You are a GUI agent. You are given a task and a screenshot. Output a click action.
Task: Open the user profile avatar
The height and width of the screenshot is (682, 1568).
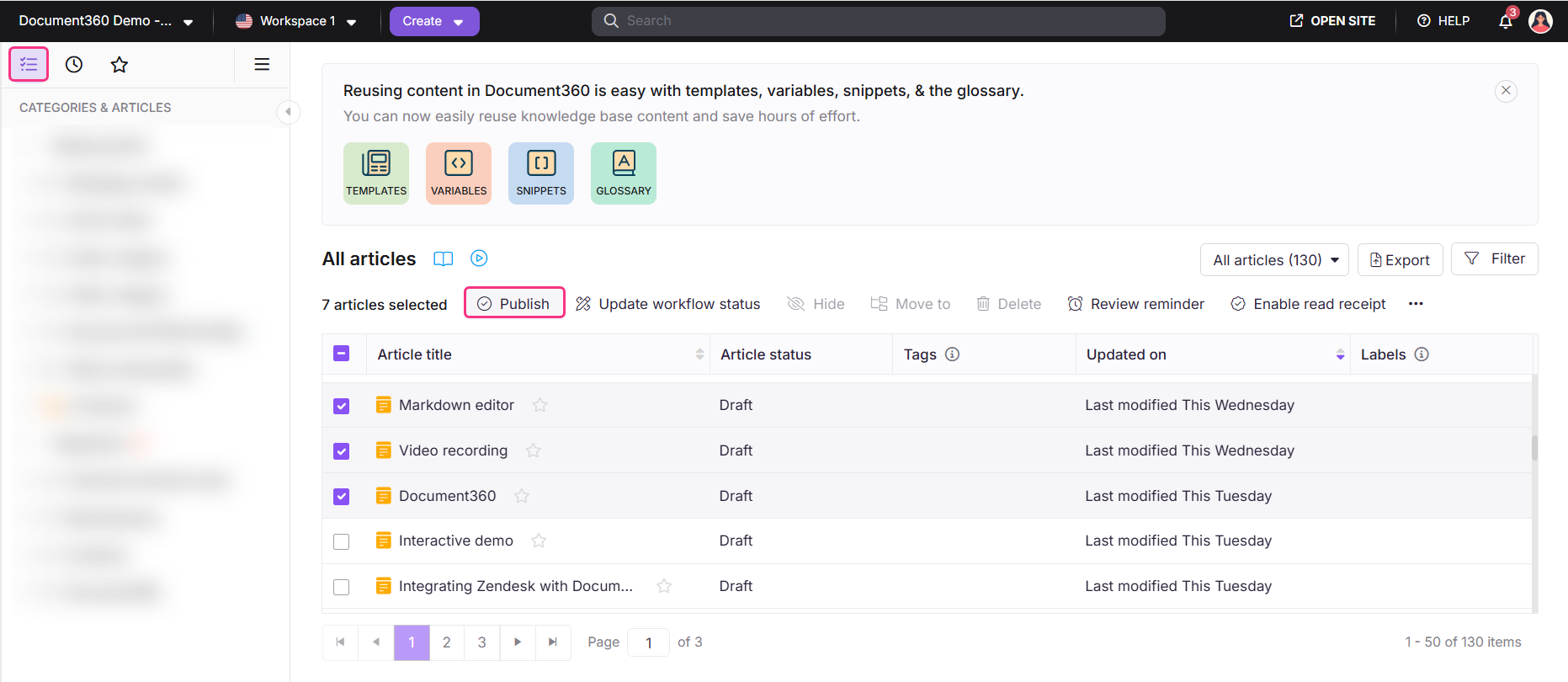pos(1540,20)
